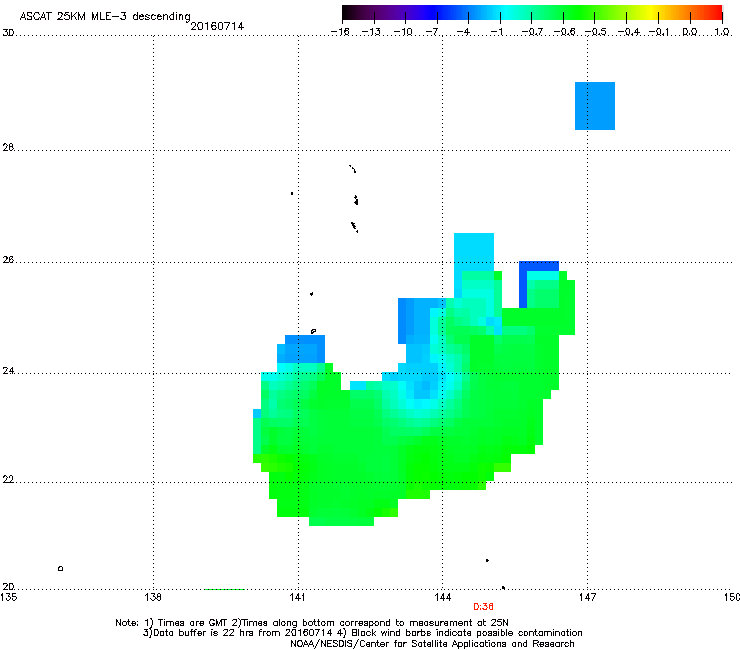Image resolution: width=740 pixels, height=650 pixels.
Task: Click the colorbar tick label '-16'
Action: [340, 32]
